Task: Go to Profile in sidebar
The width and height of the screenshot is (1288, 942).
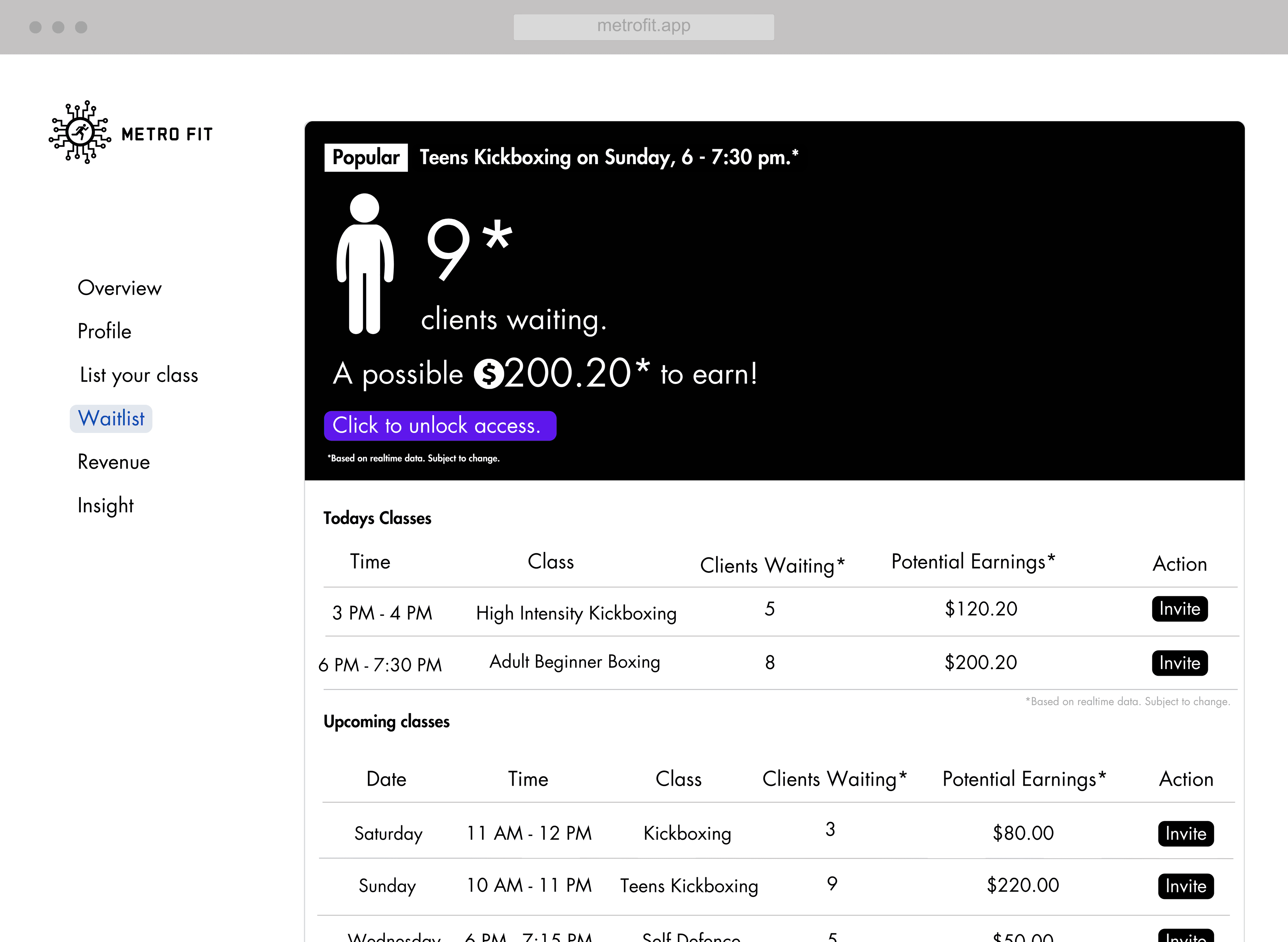Action: pyautogui.click(x=104, y=331)
